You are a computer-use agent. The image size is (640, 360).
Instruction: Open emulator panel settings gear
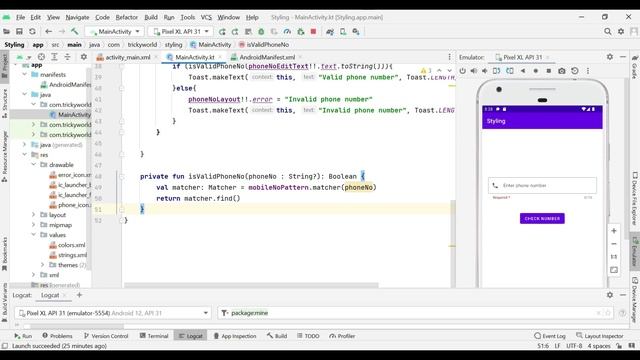pos(610,57)
